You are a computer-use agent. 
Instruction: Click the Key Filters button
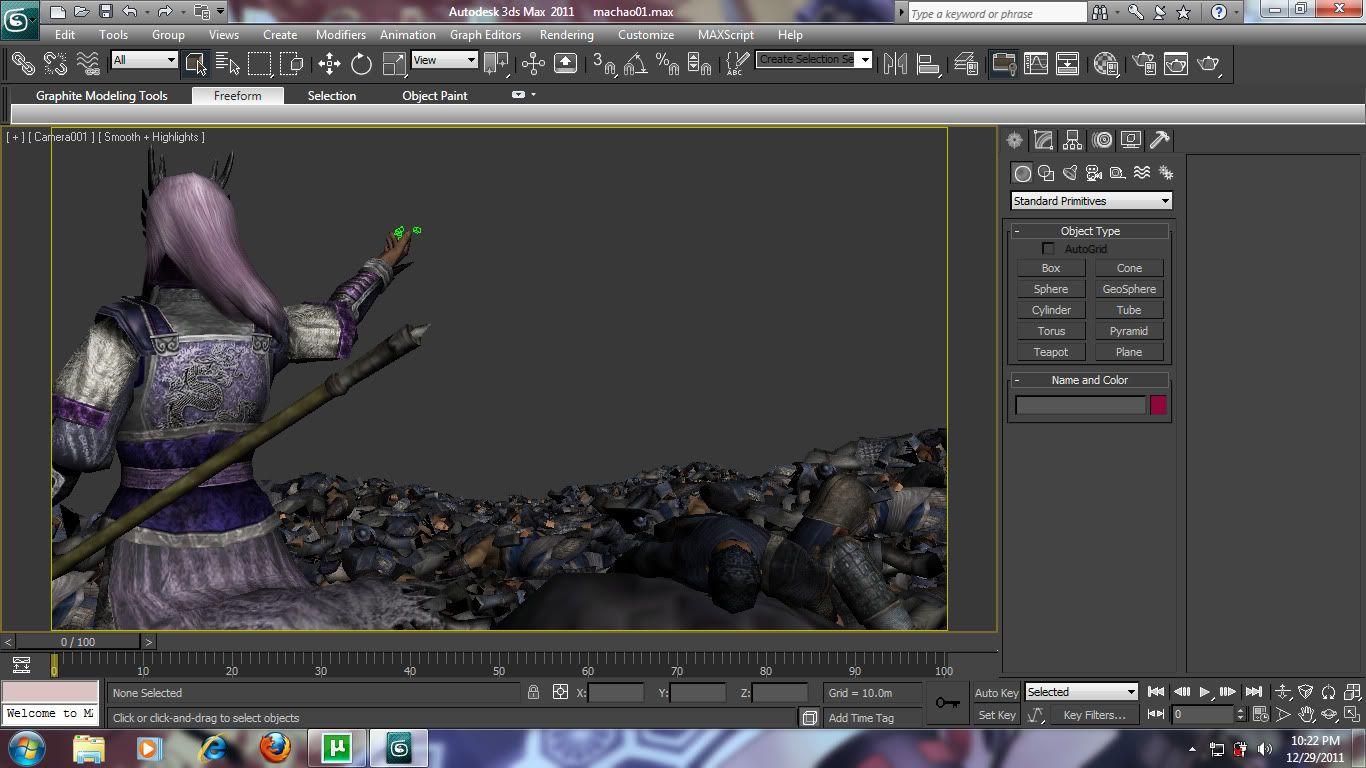point(1094,715)
